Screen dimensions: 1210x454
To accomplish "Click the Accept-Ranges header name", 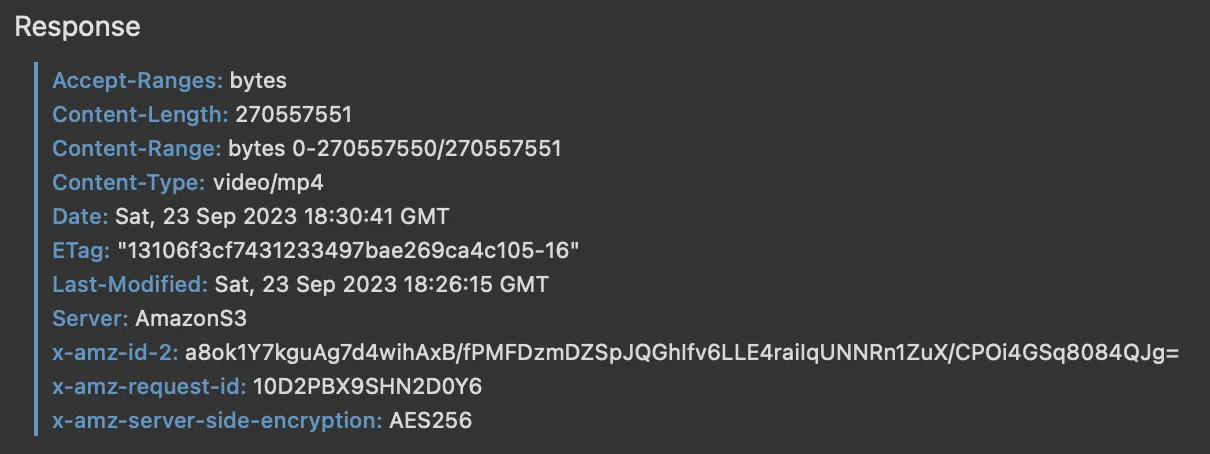I will click(x=138, y=80).
